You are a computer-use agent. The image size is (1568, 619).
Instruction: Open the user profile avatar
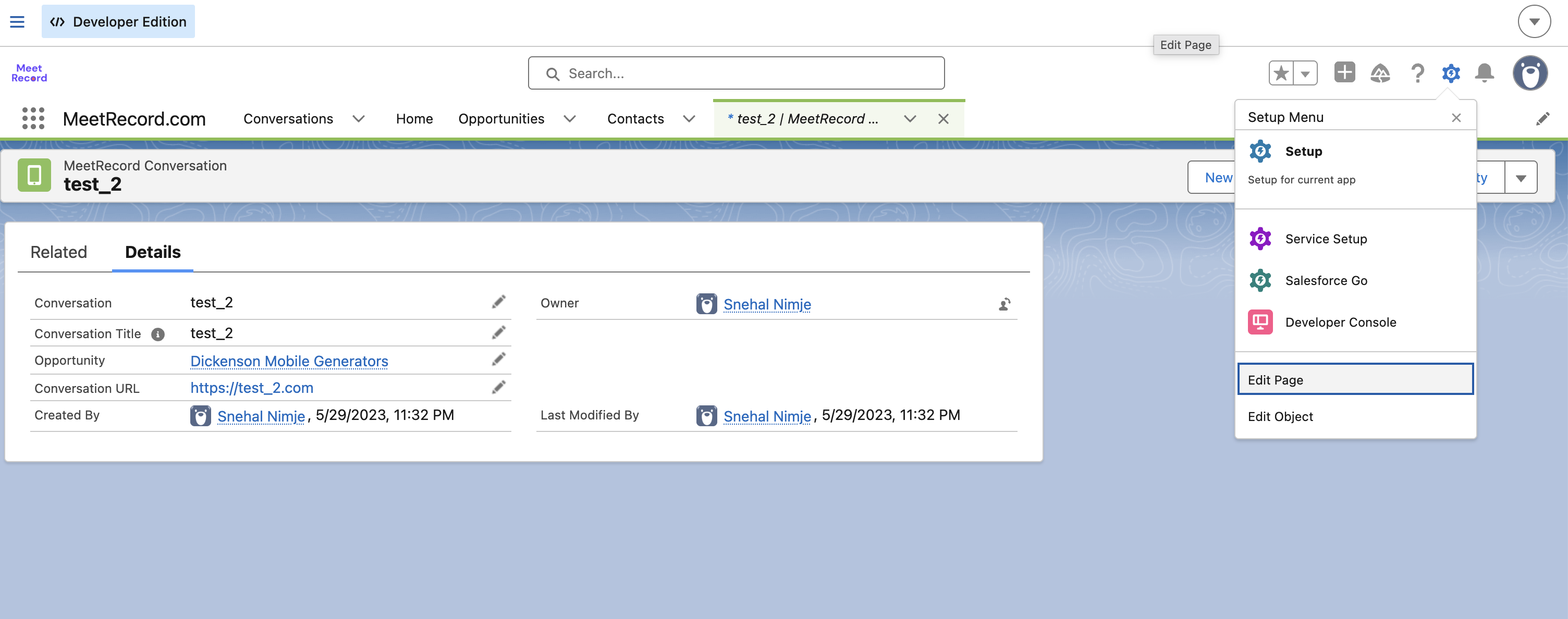pyautogui.click(x=1530, y=73)
